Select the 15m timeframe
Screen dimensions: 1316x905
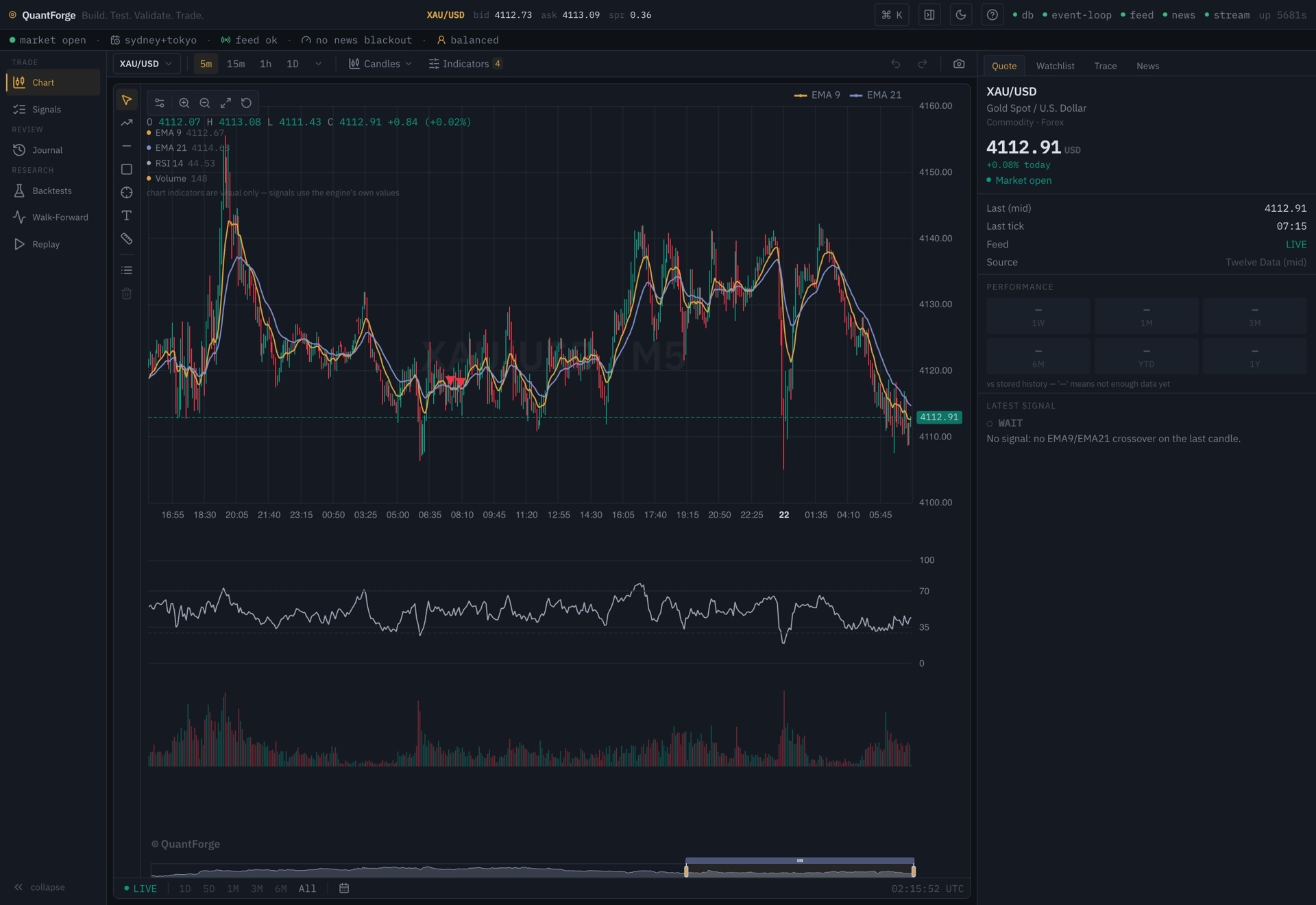point(236,64)
